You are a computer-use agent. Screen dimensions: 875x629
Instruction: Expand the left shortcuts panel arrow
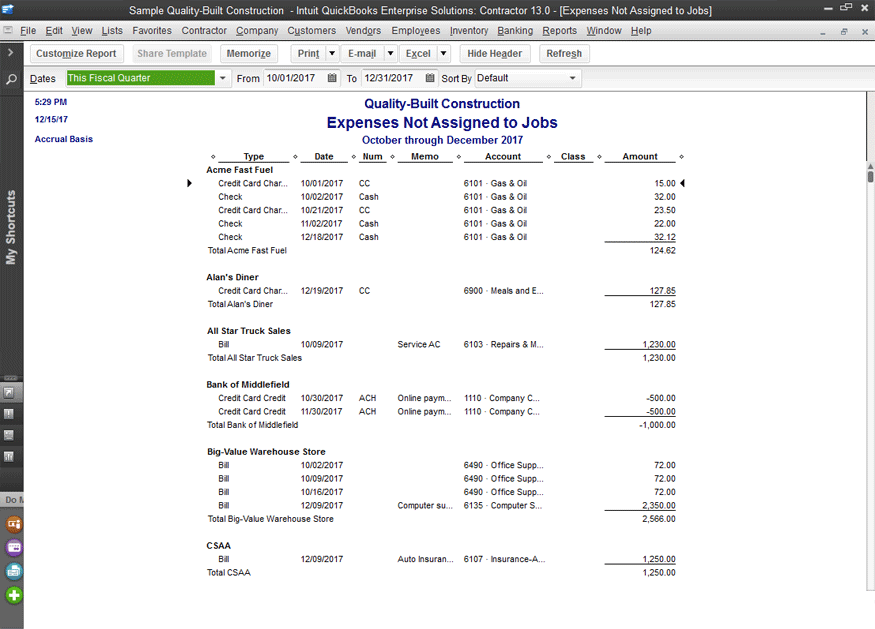click(x=11, y=52)
